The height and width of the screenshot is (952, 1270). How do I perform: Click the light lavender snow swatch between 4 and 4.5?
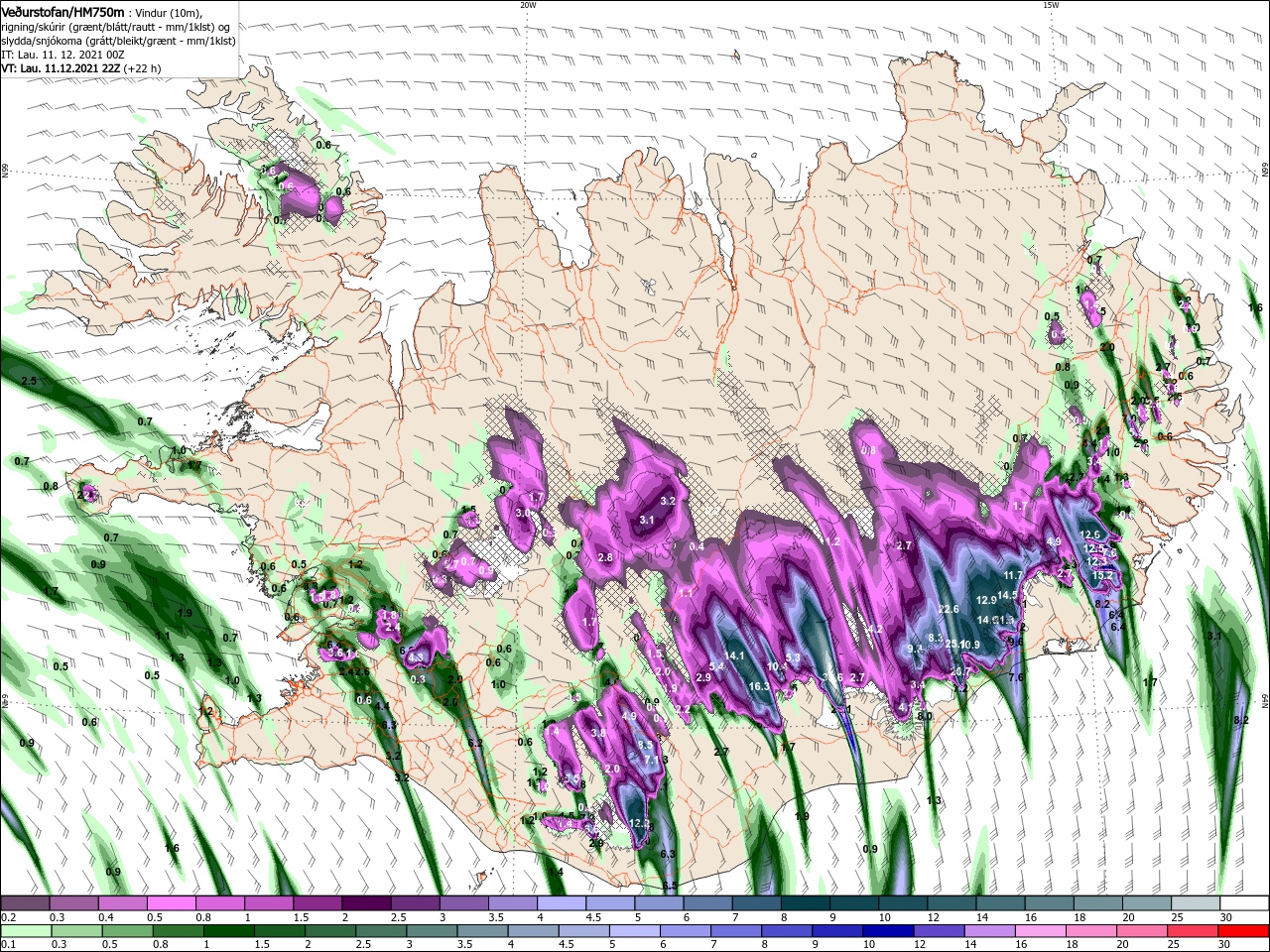pyautogui.click(x=561, y=903)
